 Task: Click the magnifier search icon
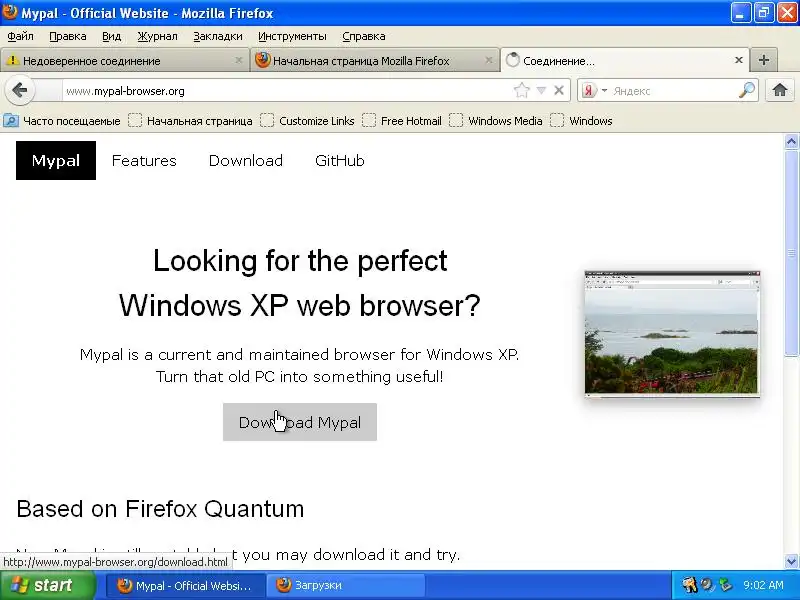(x=746, y=90)
